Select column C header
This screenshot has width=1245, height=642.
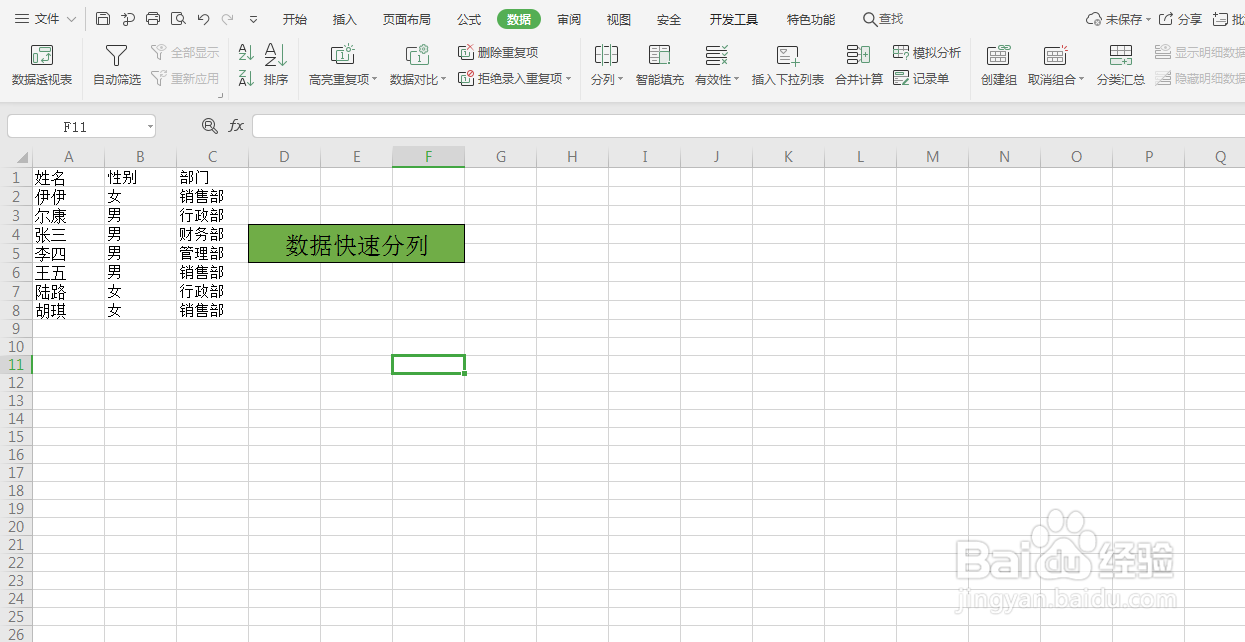[x=212, y=157]
